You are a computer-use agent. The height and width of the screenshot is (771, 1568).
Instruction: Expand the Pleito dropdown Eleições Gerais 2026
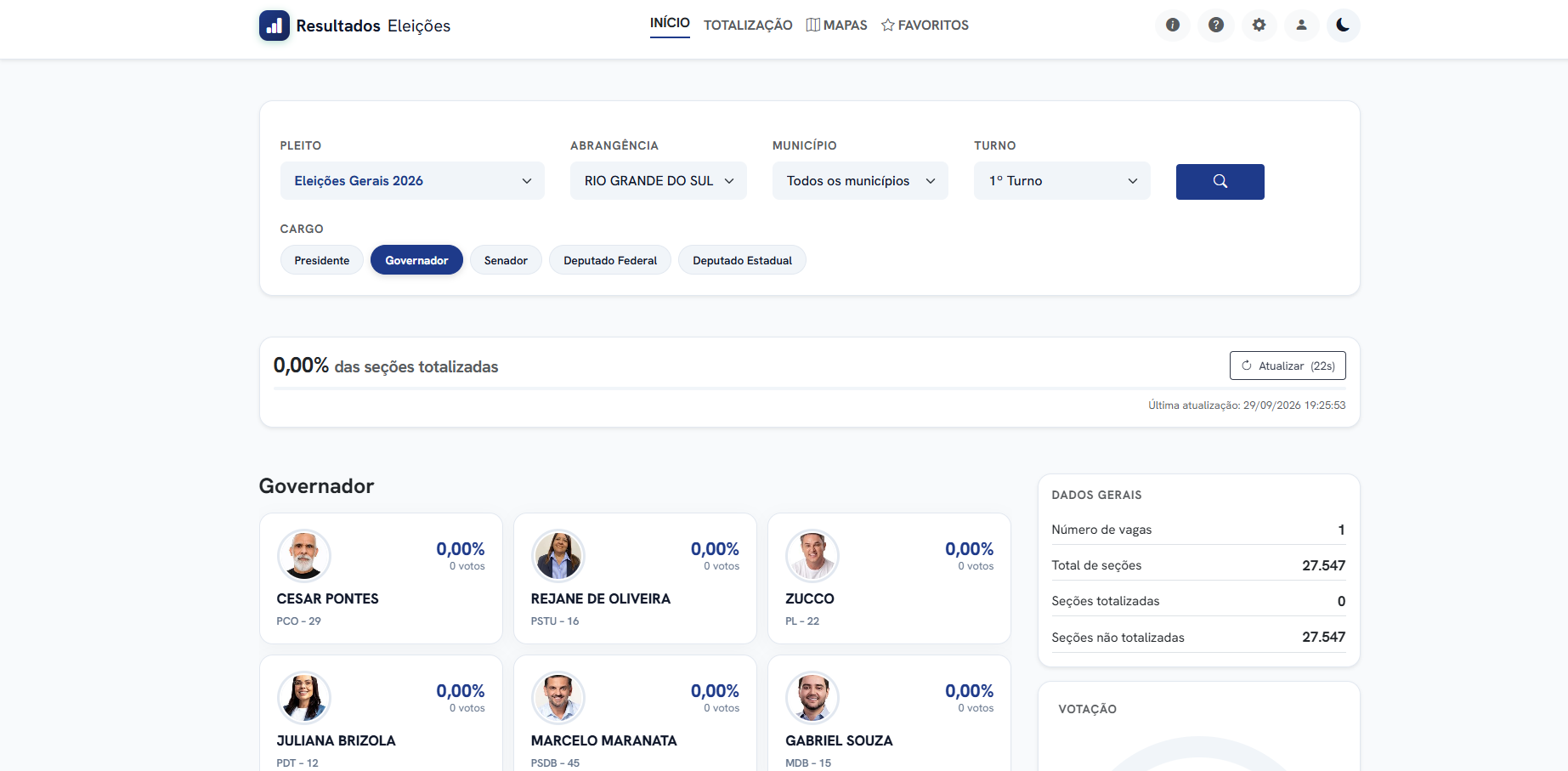(412, 181)
